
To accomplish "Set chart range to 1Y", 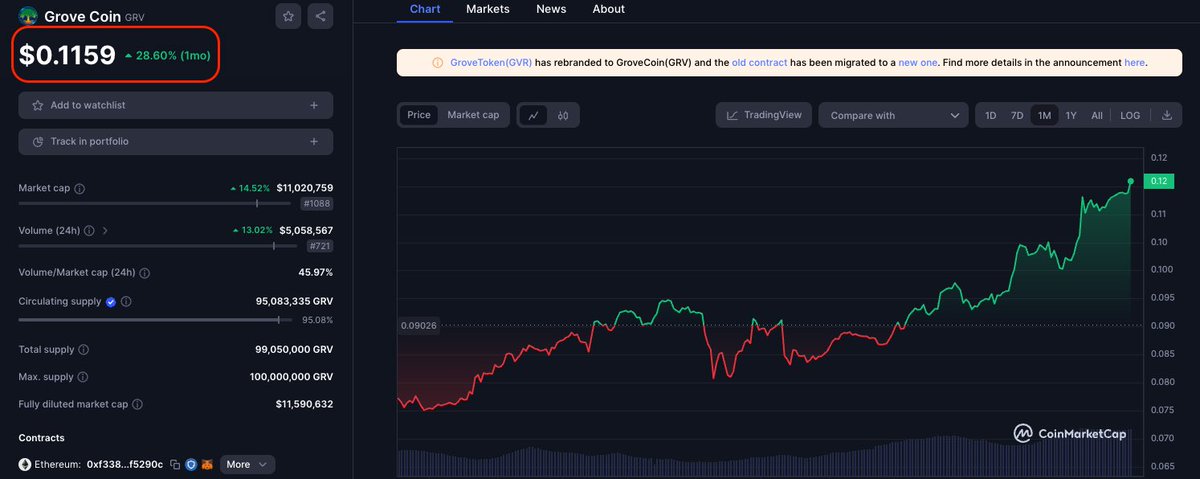I will point(1071,116).
